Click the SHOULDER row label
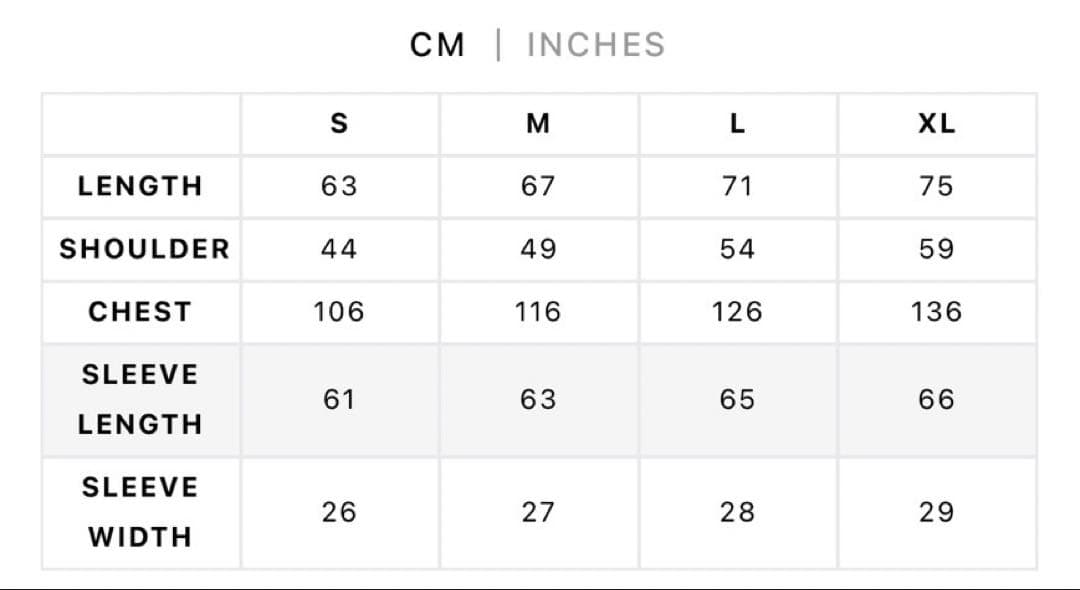The image size is (1080, 590). tap(144, 249)
